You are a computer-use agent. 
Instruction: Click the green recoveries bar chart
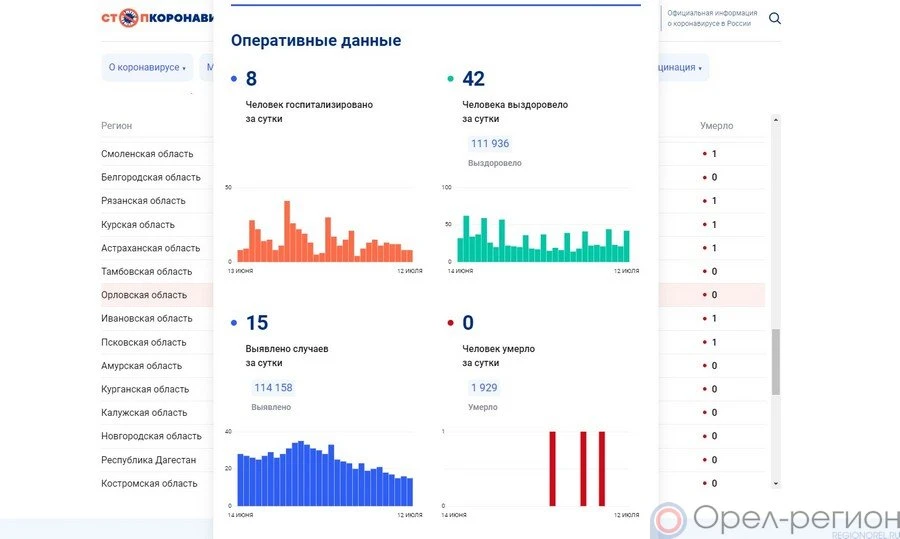pos(543,238)
